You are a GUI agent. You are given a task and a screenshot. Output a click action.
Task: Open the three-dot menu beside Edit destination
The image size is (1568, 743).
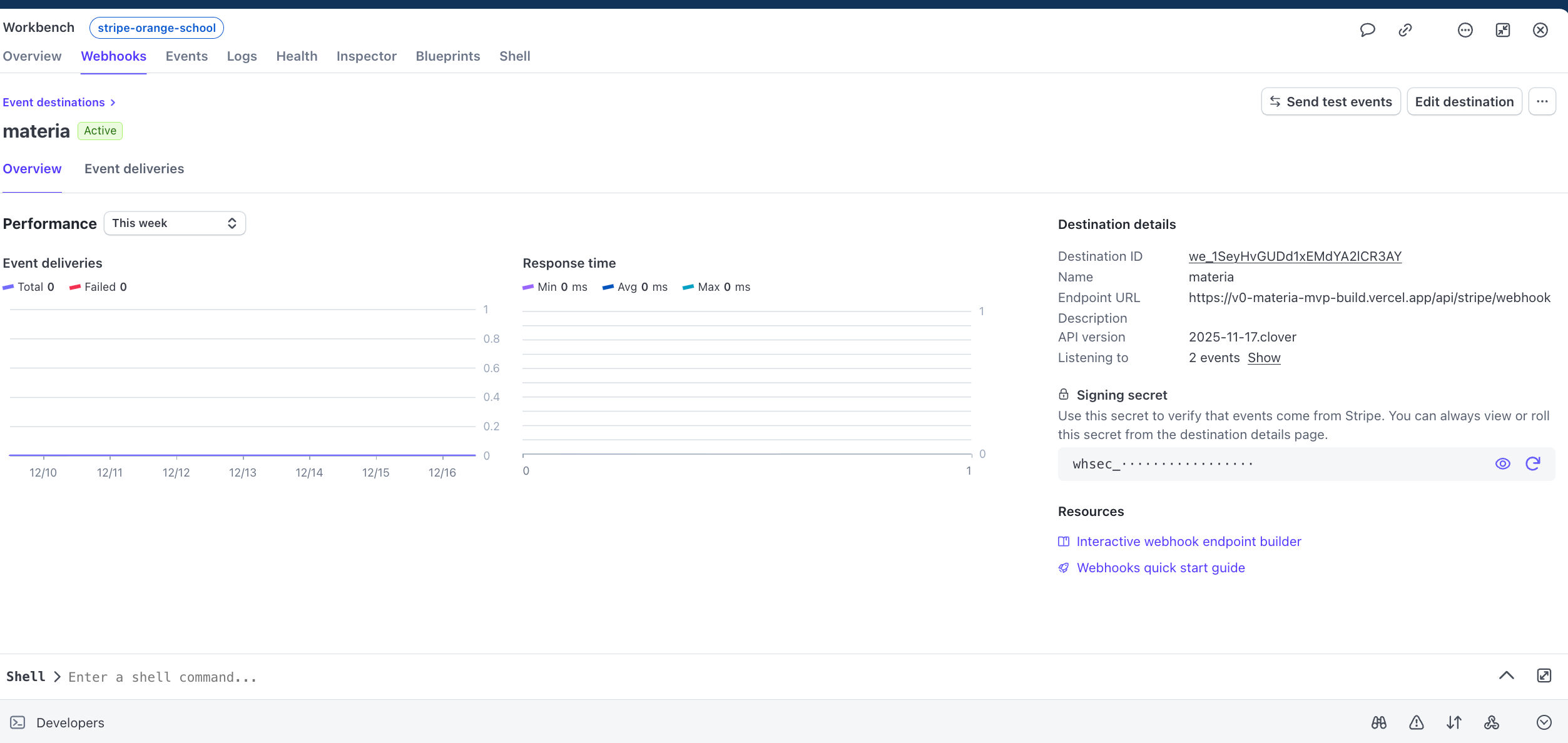[1542, 101]
